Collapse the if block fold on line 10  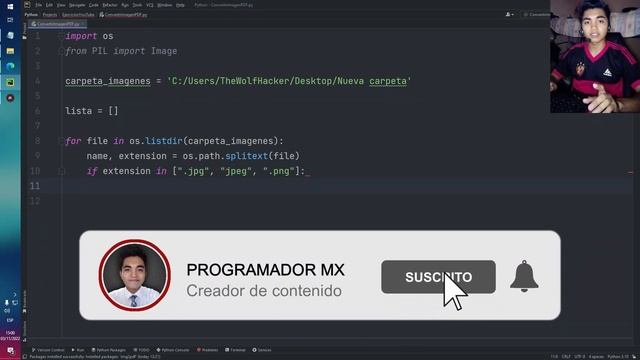pos(61,171)
